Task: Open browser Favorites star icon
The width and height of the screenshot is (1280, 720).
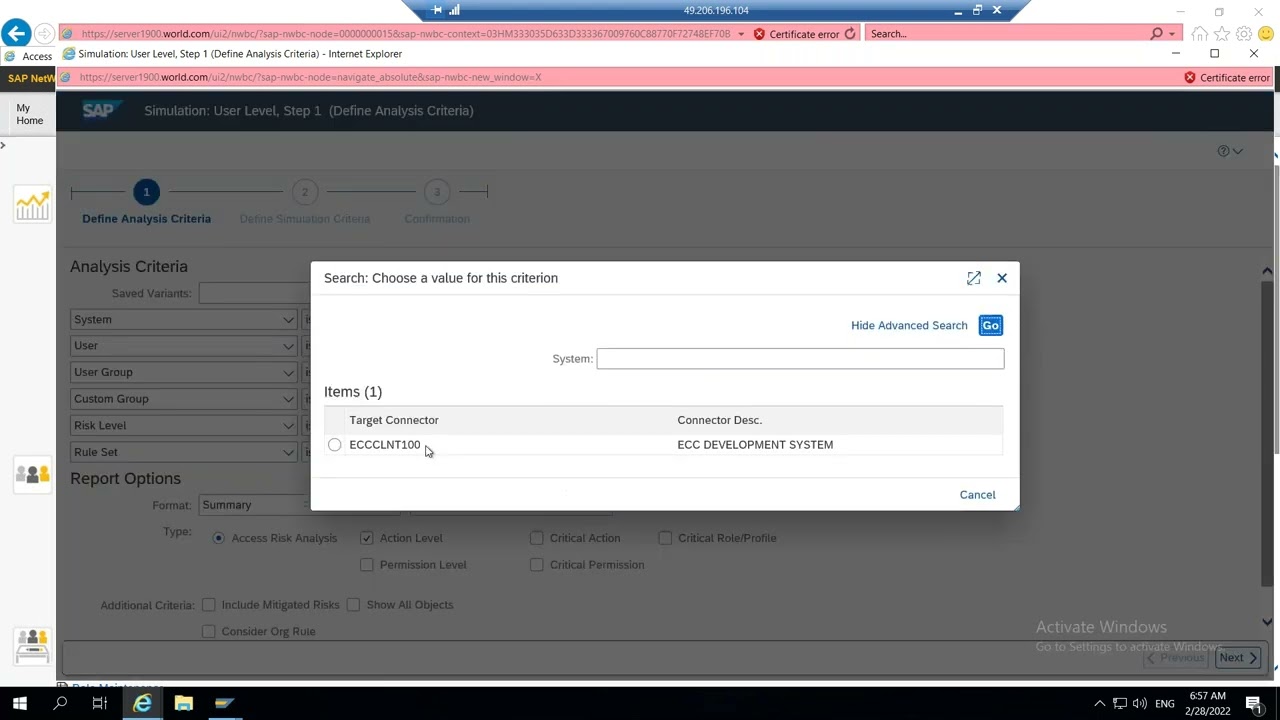Action: (x=1222, y=34)
